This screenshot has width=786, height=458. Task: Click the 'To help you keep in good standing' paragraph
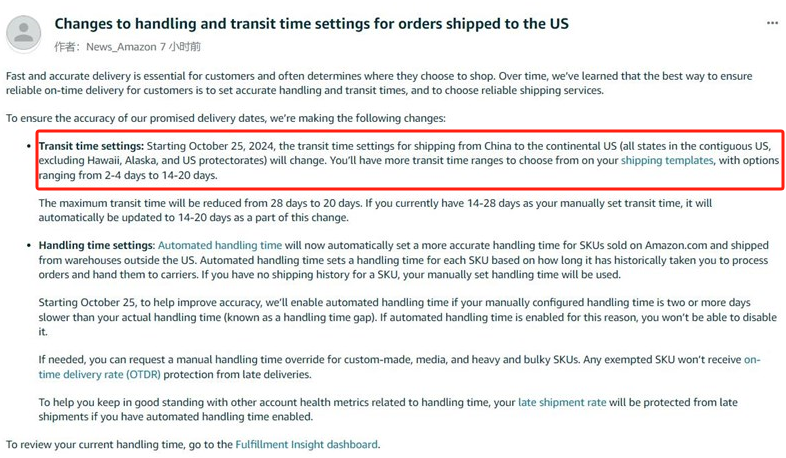[388, 409]
